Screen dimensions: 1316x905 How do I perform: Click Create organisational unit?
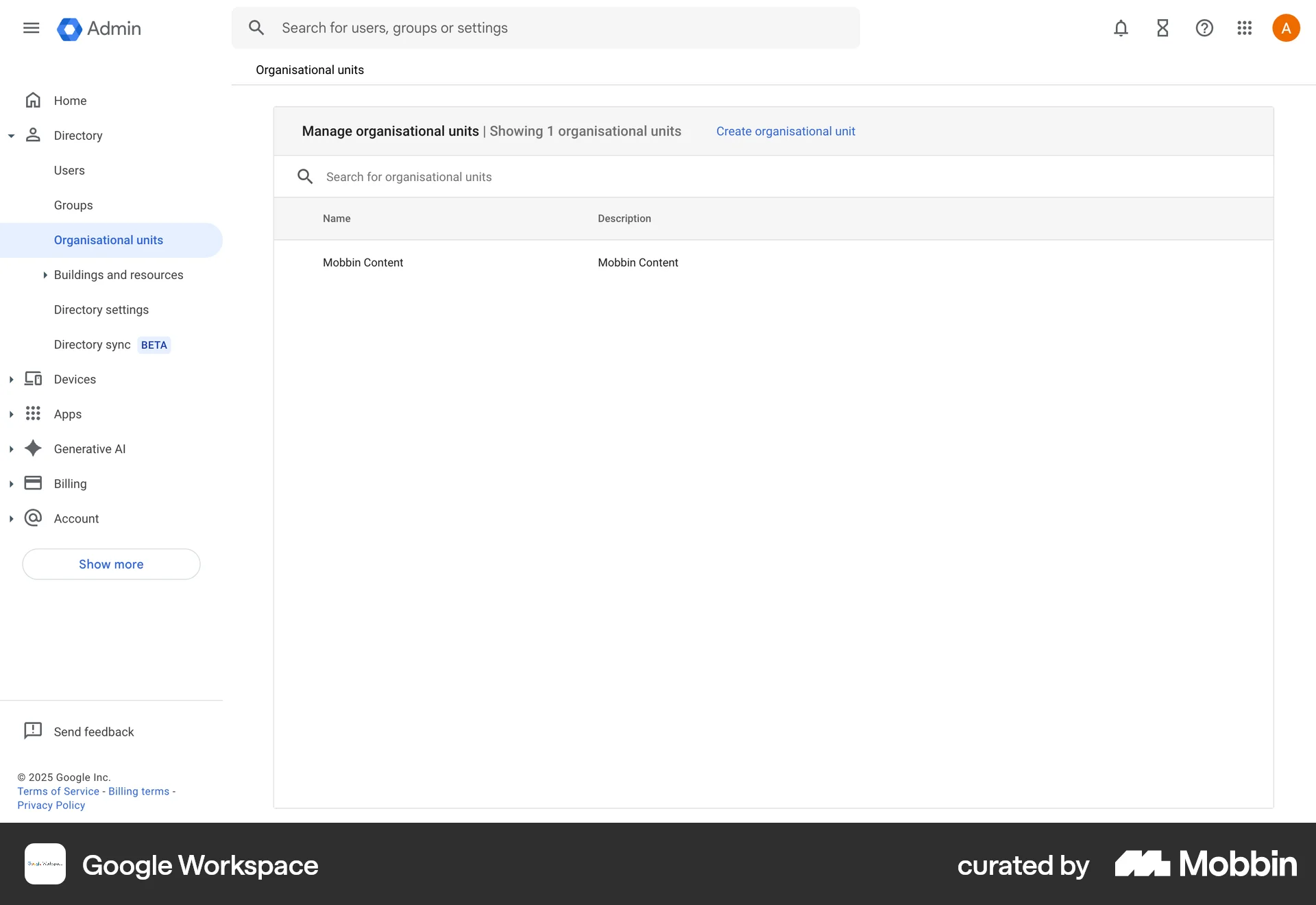coord(785,131)
